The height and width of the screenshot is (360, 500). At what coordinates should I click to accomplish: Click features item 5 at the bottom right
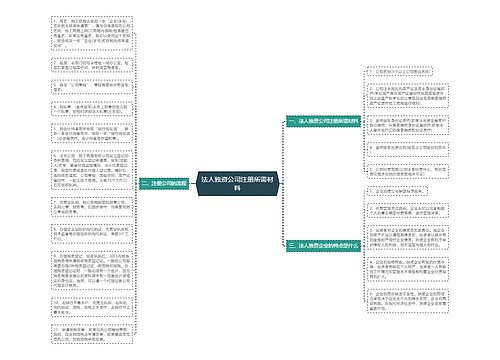tap(408, 301)
